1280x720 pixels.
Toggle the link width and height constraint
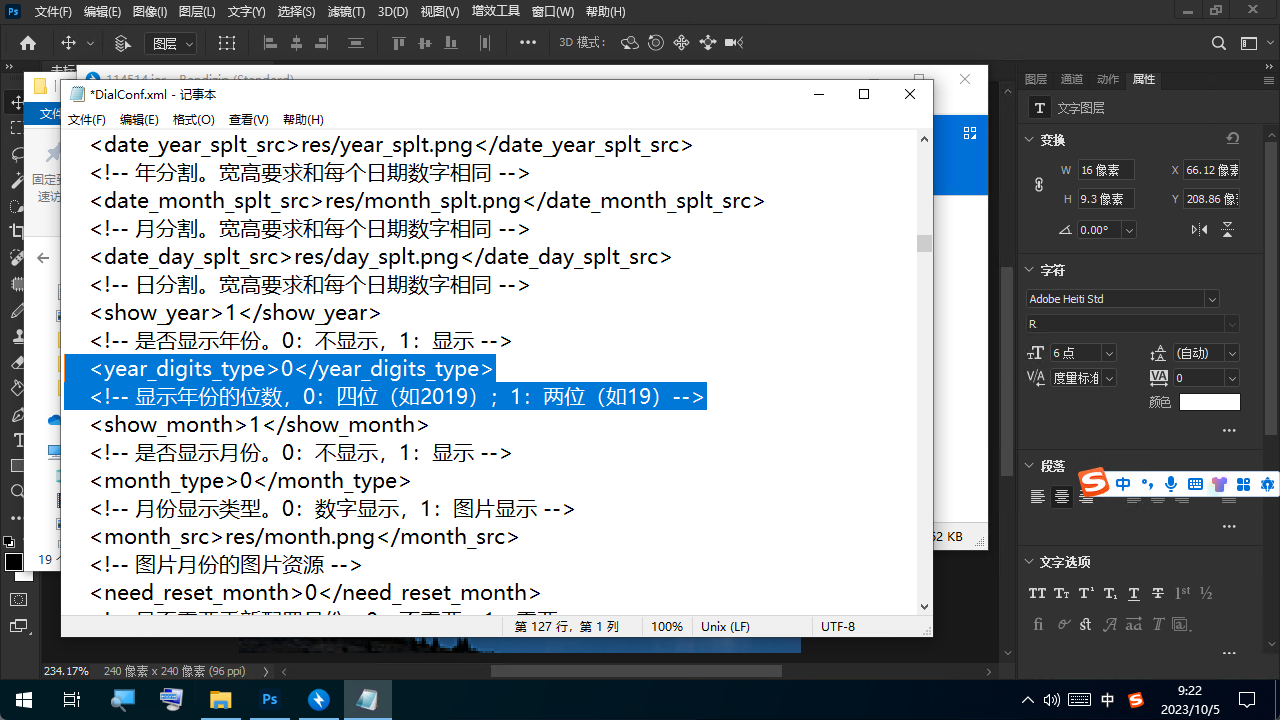coord(1038,185)
